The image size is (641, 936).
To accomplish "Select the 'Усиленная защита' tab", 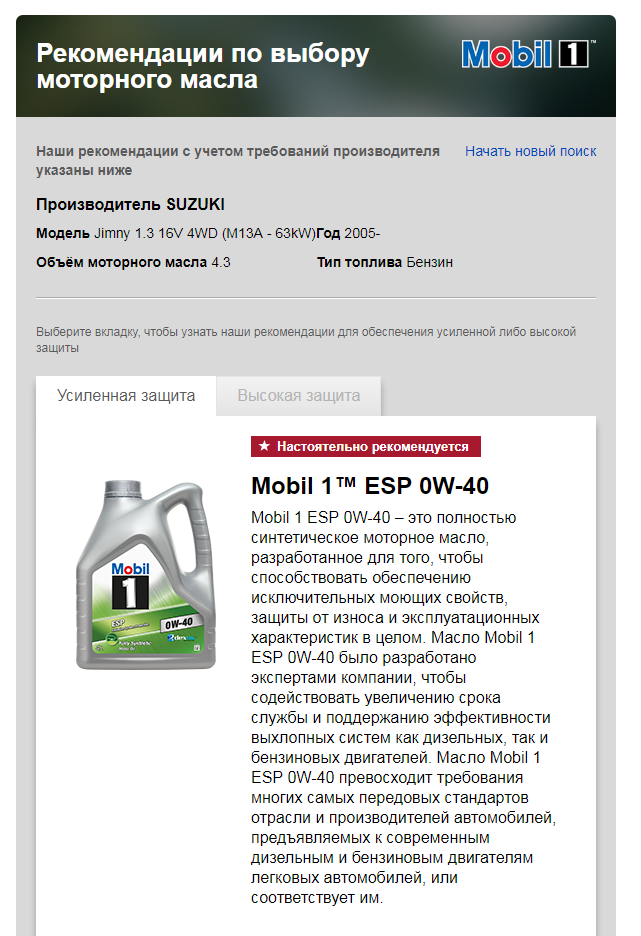I will [x=126, y=395].
